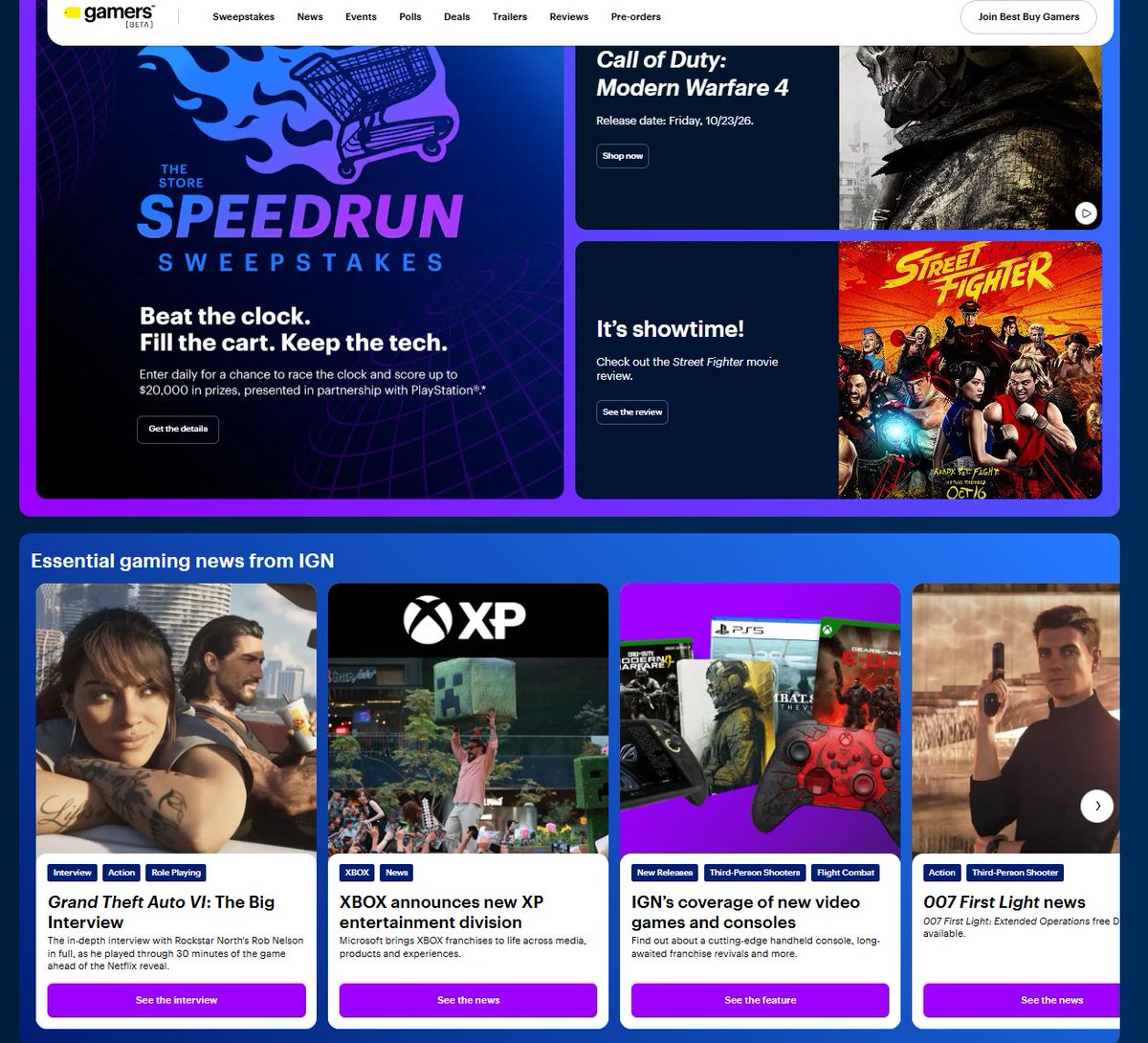Click See the review button

(632, 412)
